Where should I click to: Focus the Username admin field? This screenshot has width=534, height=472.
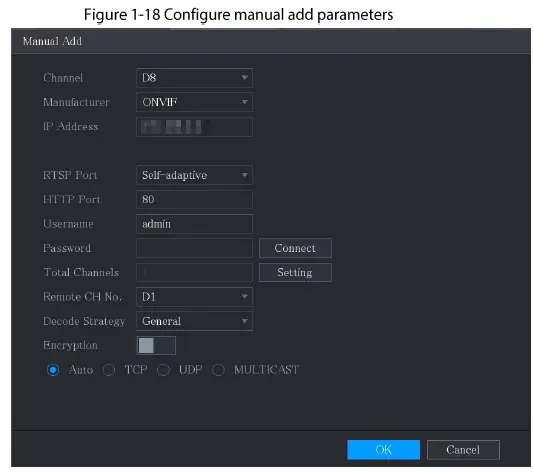194,224
